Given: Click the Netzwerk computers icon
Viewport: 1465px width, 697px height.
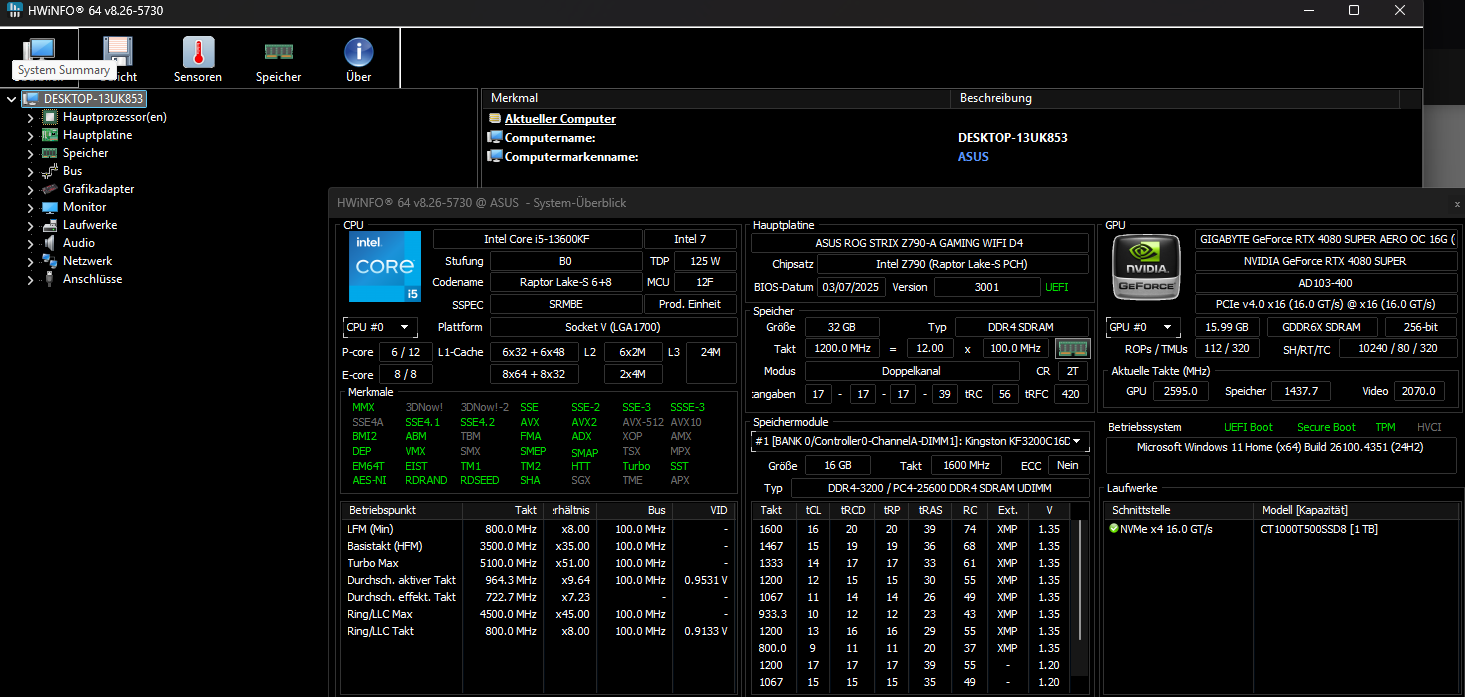Looking at the screenshot, I should [x=50, y=261].
